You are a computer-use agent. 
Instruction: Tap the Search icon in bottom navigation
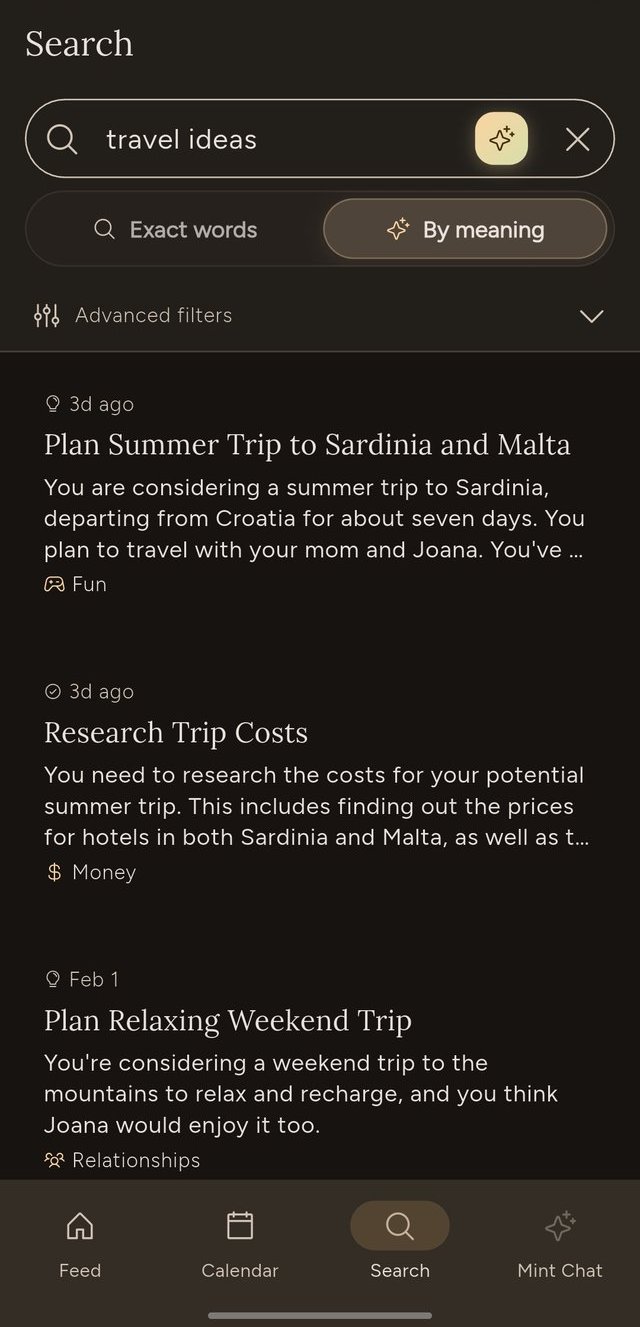[399, 1225]
